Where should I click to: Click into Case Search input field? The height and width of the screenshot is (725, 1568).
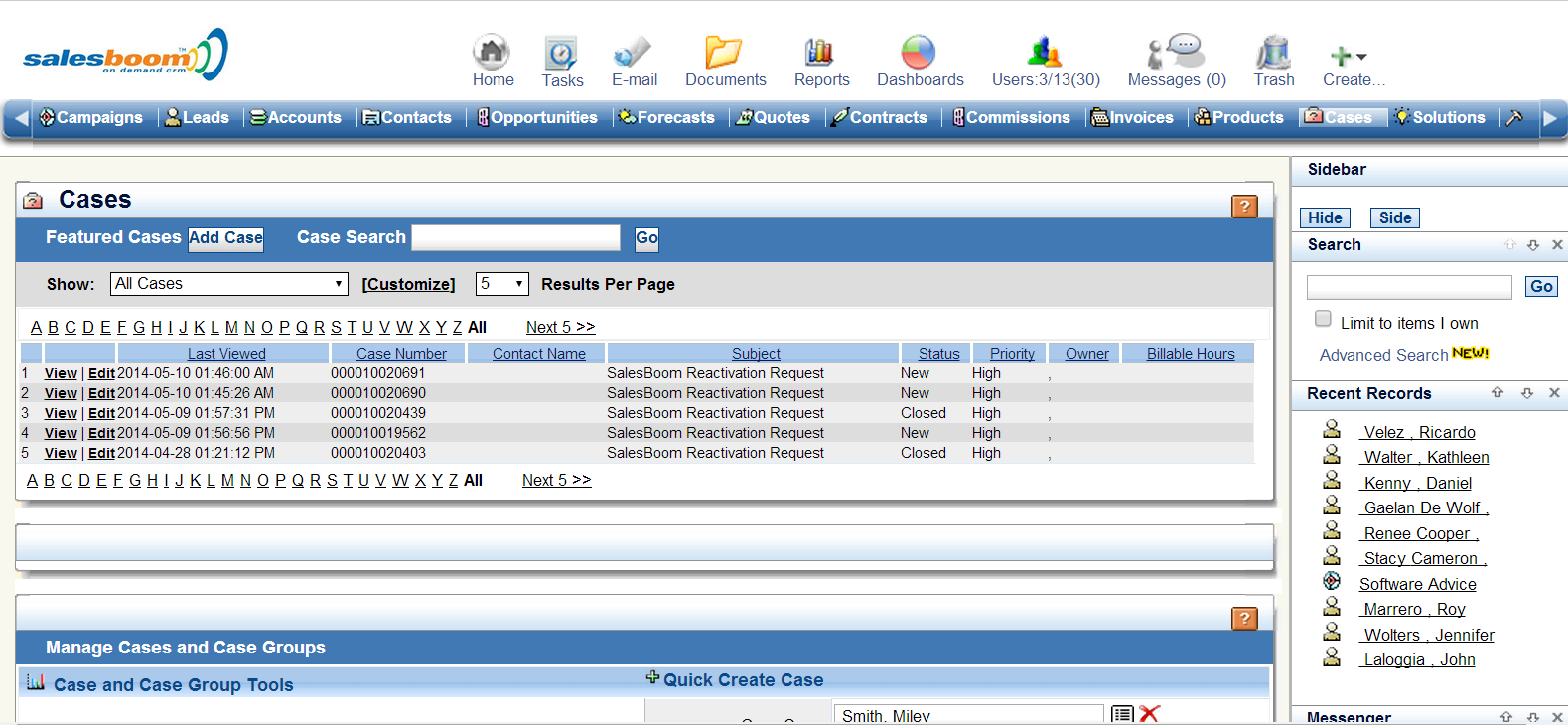coord(516,237)
